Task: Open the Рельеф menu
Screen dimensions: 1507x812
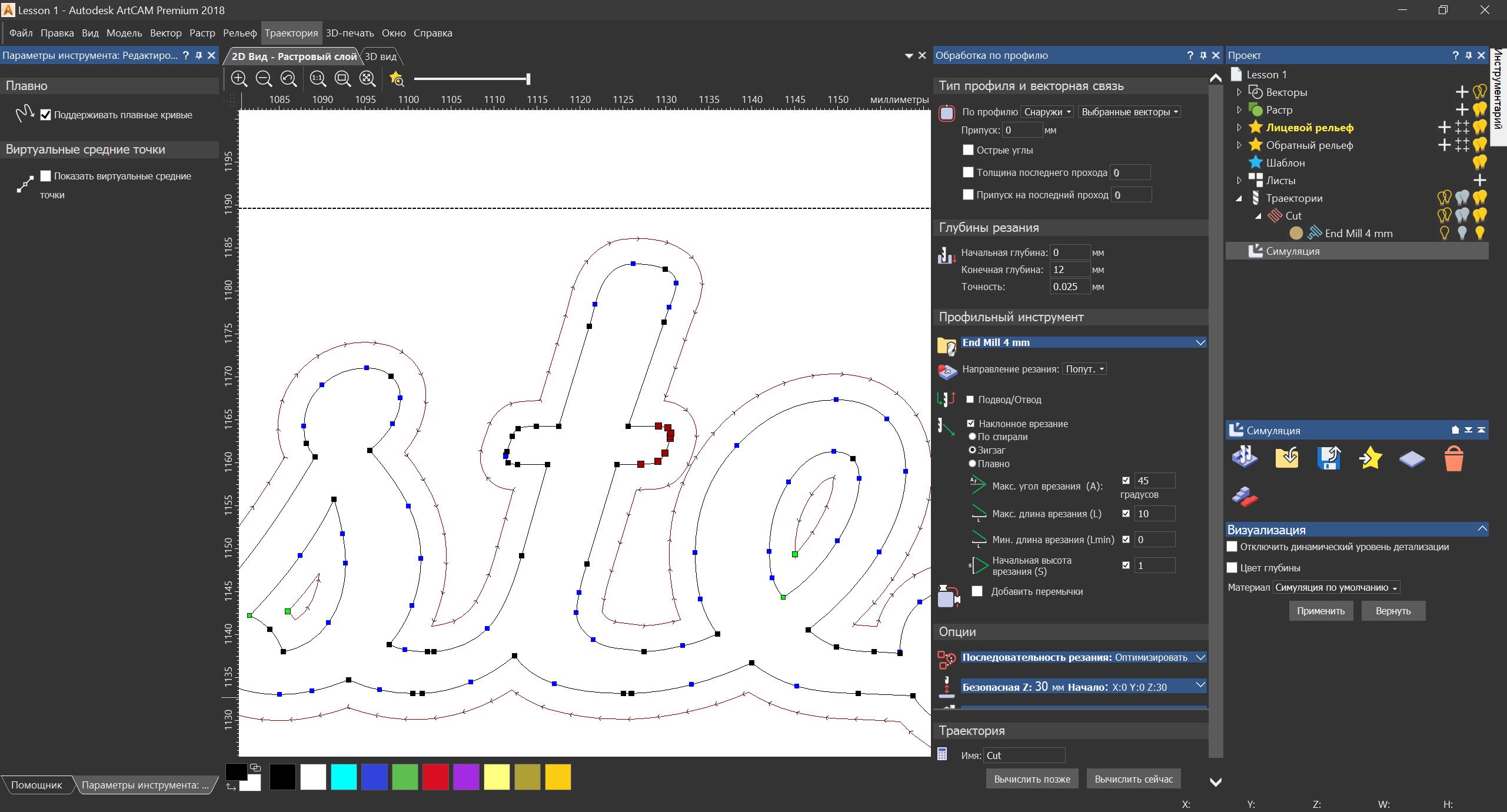Action: click(239, 33)
